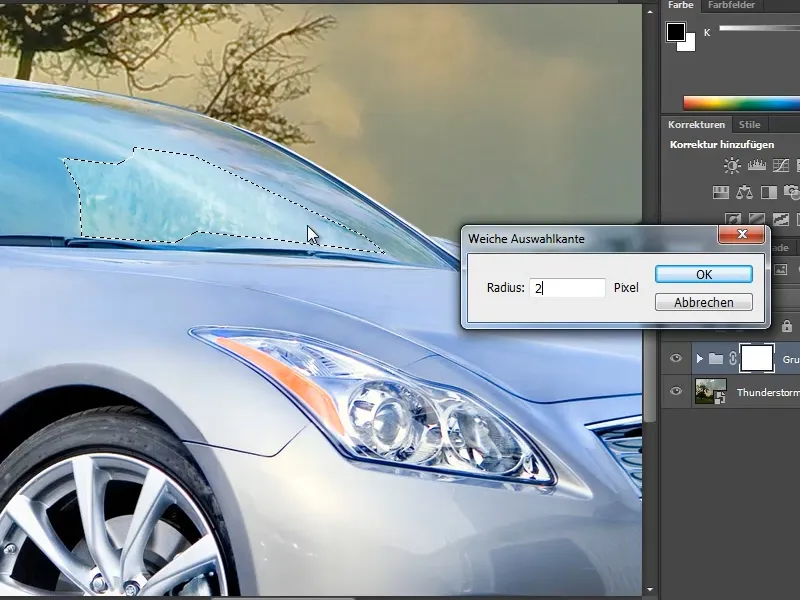Click the canvas vertical scrollbar down arrow
The width and height of the screenshot is (800, 600).
[x=649, y=590]
